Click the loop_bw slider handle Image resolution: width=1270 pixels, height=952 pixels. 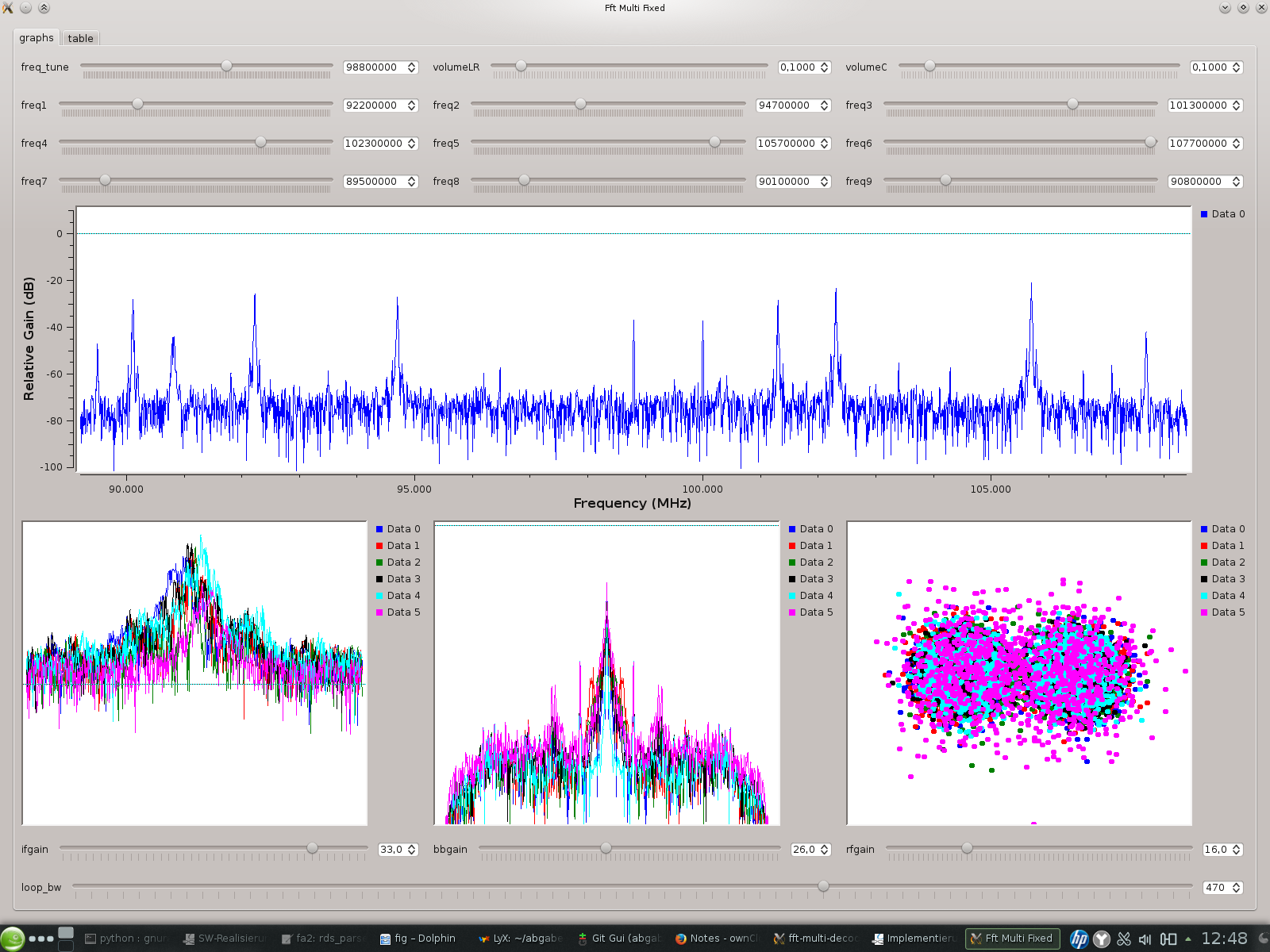click(x=824, y=887)
